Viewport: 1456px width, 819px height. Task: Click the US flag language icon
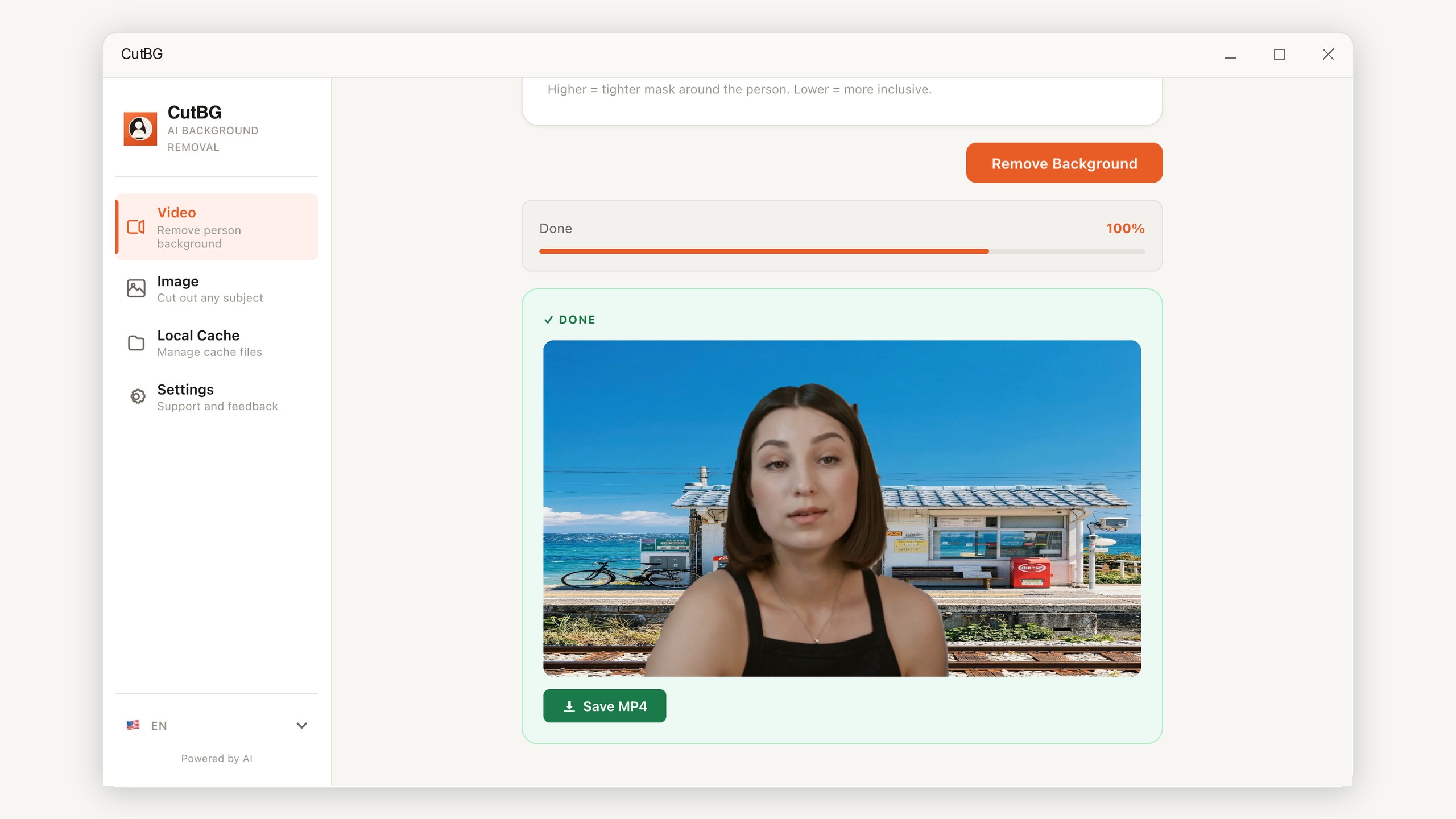[133, 725]
